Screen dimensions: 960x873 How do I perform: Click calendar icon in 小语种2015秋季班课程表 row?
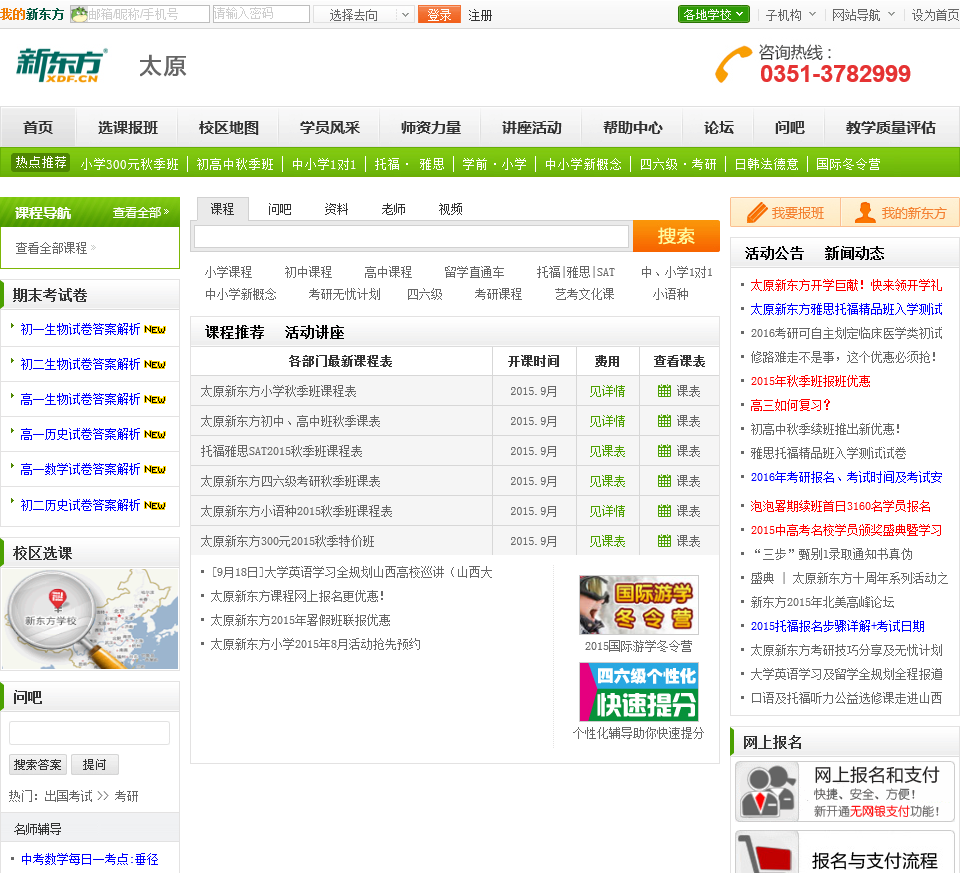[664, 511]
